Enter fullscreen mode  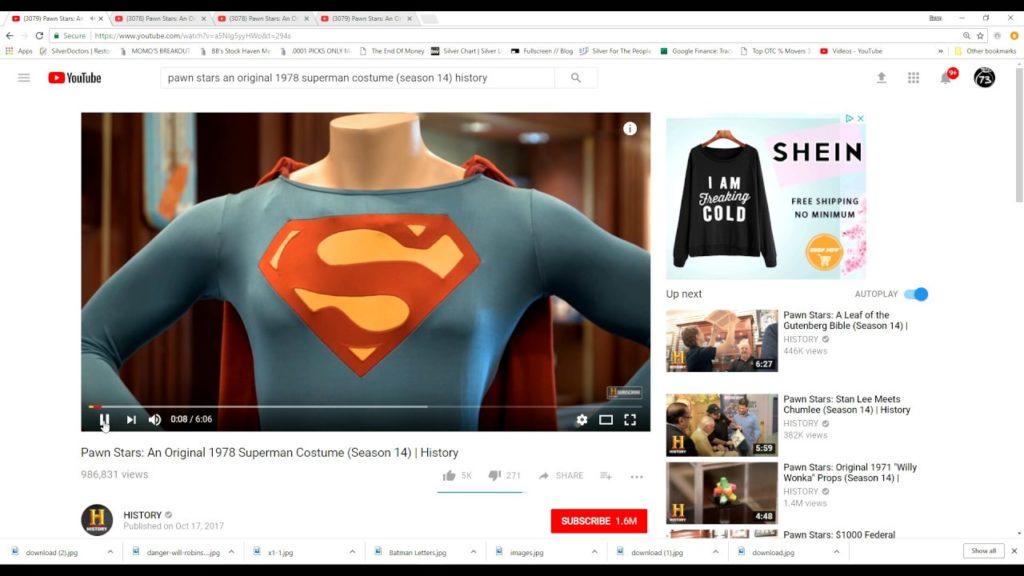pos(630,420)
